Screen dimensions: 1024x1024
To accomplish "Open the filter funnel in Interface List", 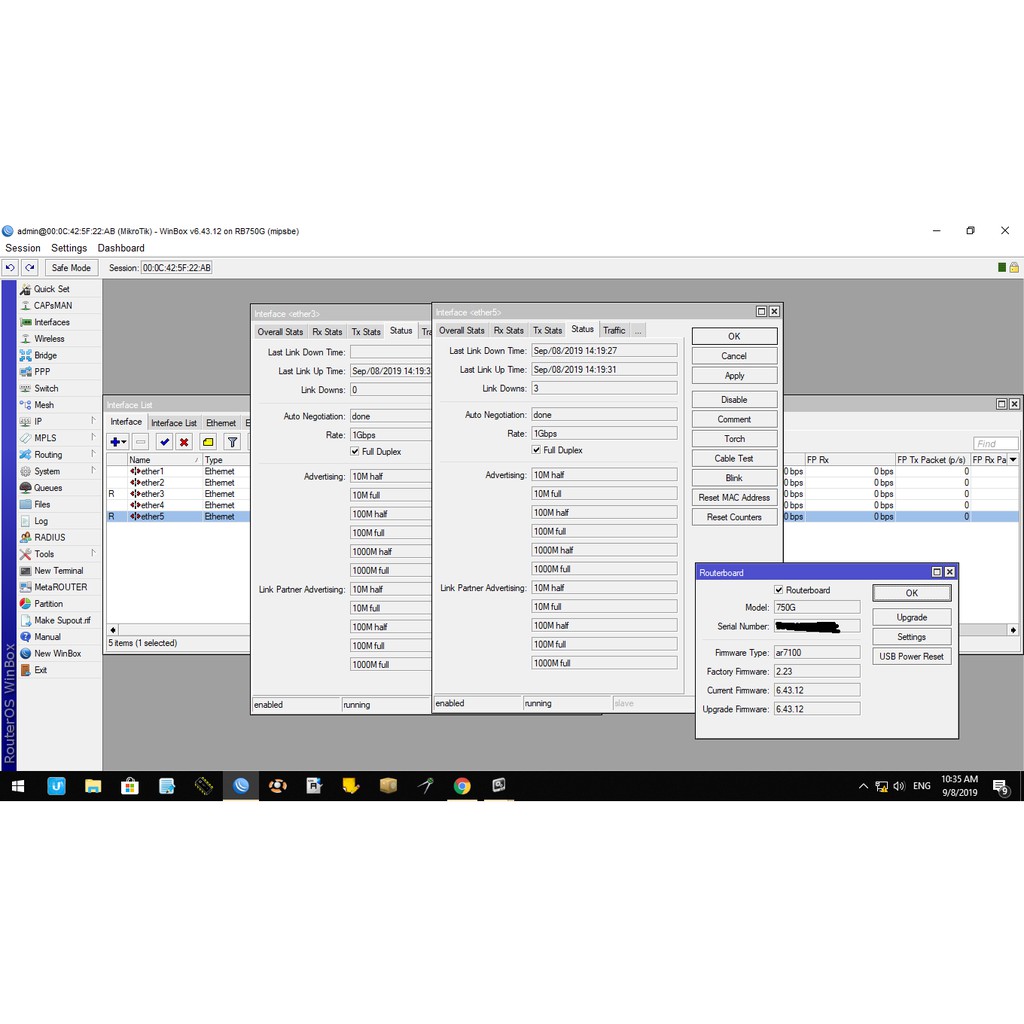I will [232, 442].
